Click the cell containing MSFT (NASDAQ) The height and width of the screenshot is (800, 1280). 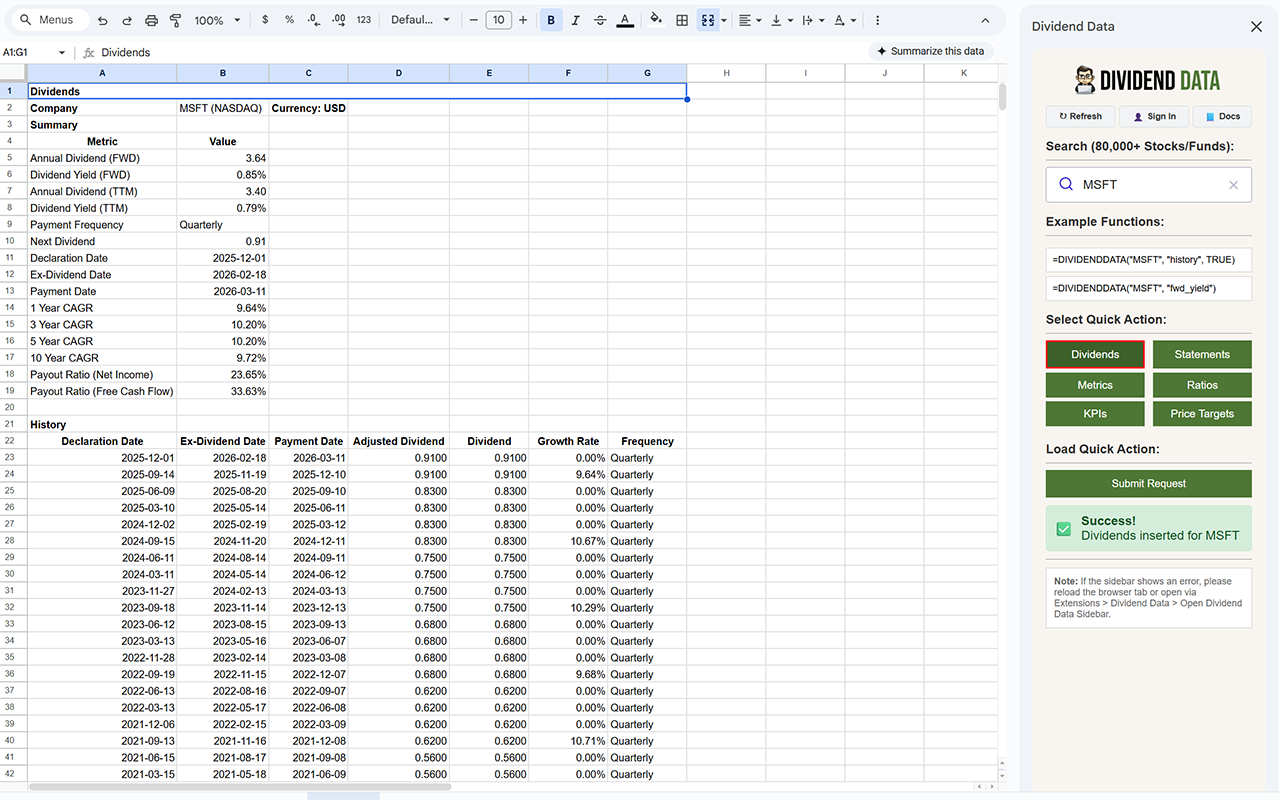[x=222, y=108]
